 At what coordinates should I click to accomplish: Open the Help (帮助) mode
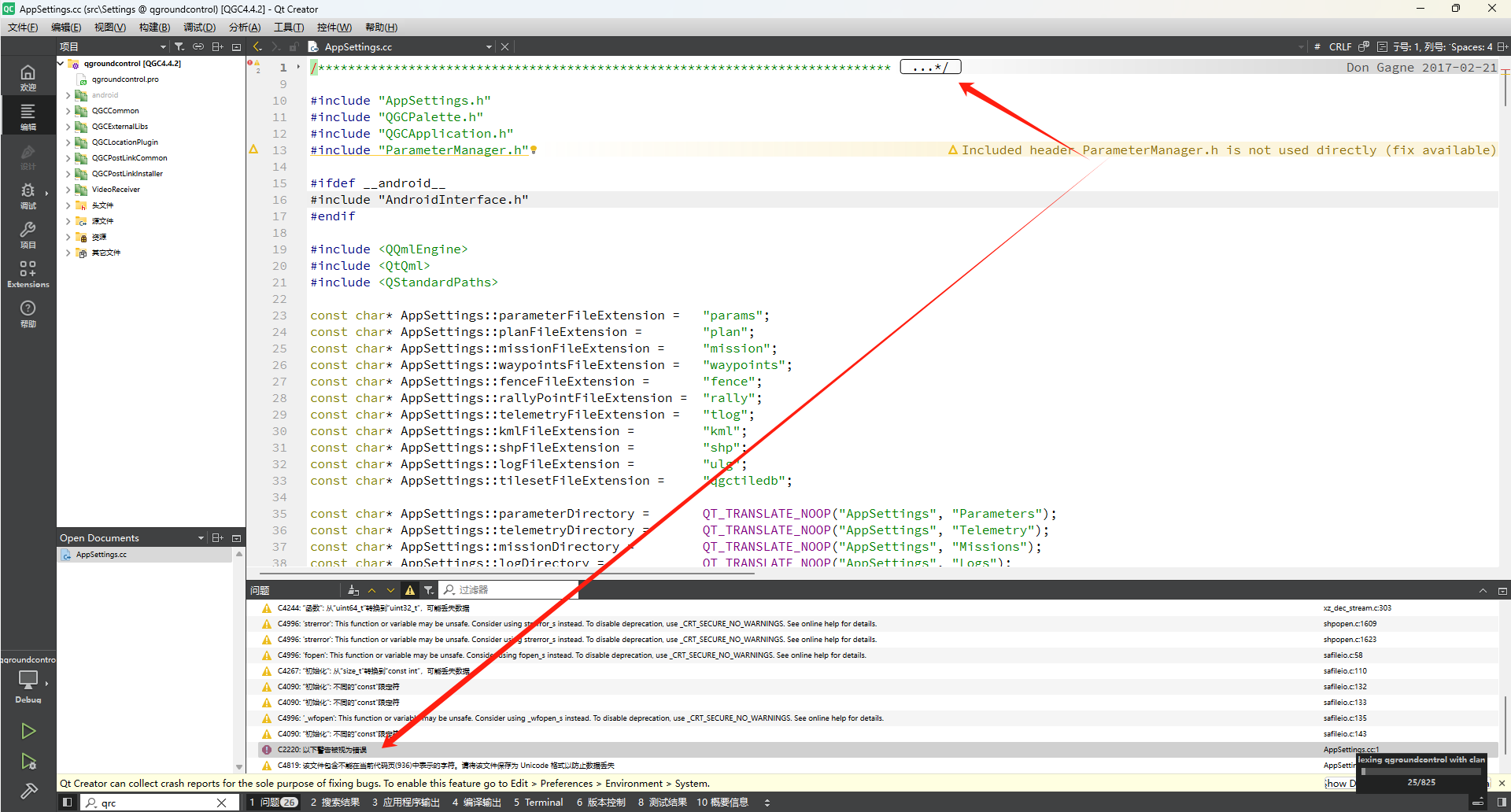click(28, 313)
